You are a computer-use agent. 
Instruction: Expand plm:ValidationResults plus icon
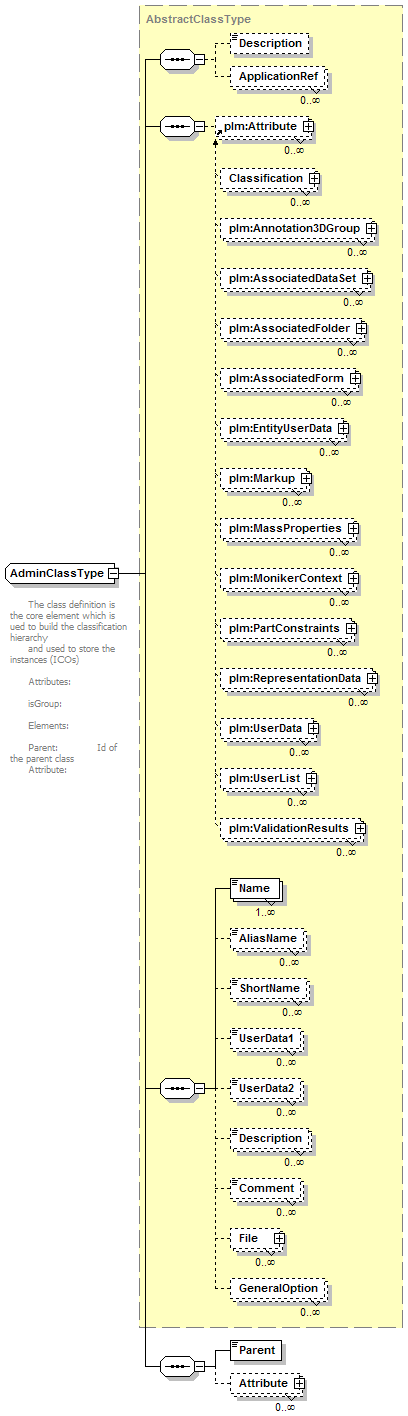360,828
